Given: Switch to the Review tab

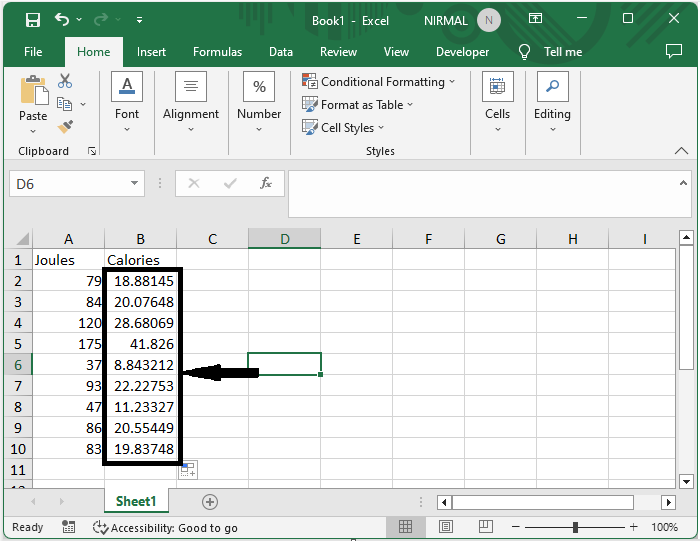Looking at the screenshot, I should point(338,52).
